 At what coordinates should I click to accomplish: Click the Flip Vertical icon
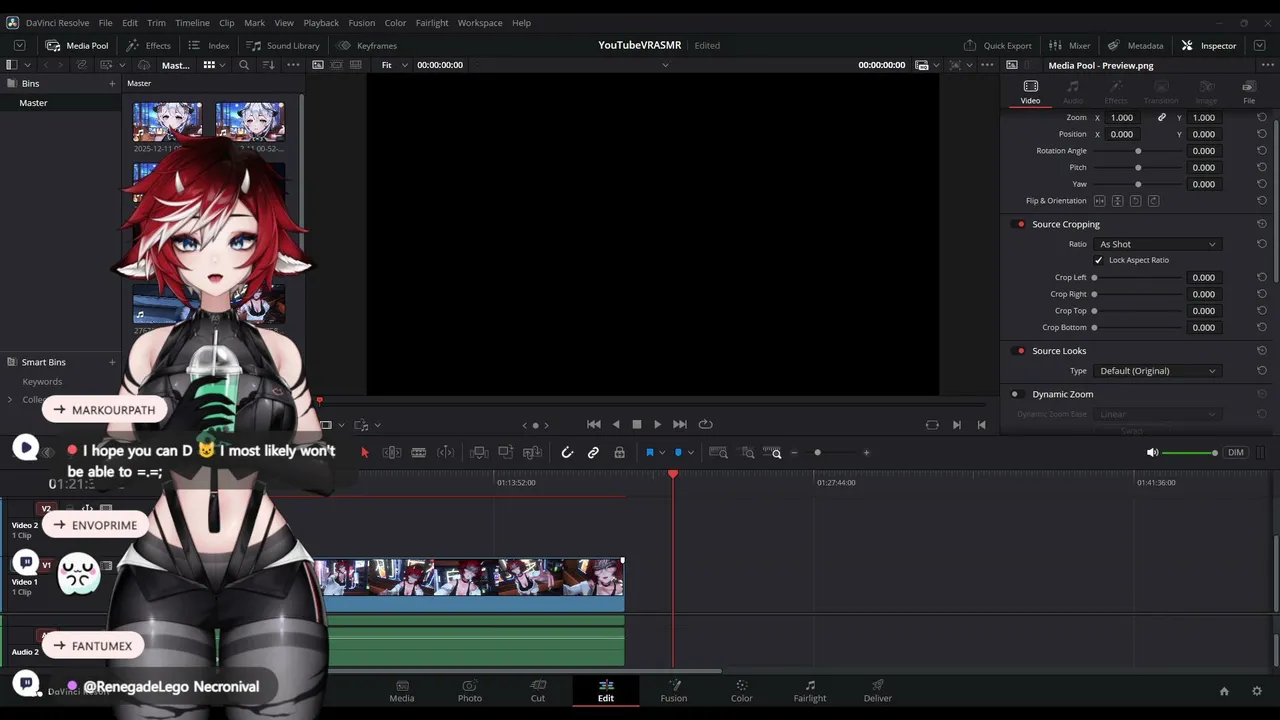click(x=1118, y=201)
